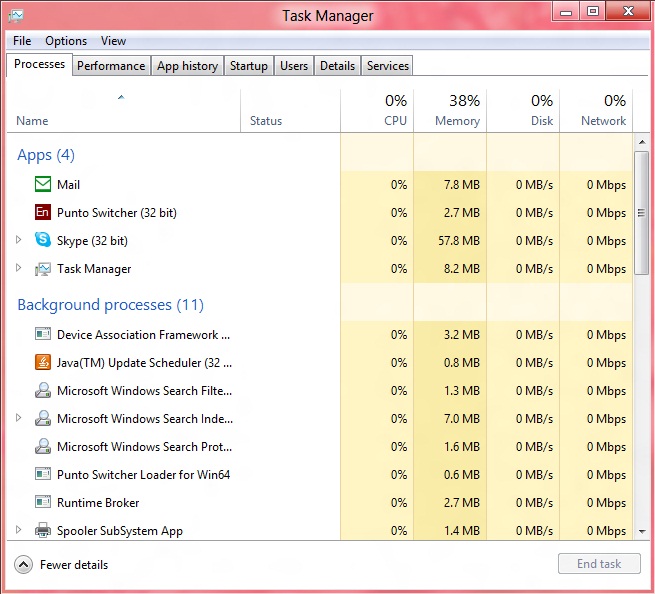Select the Microsoft Windows Search Prot... row
The width and height of the screenshot is (655, 594).
tap(320, 447)
